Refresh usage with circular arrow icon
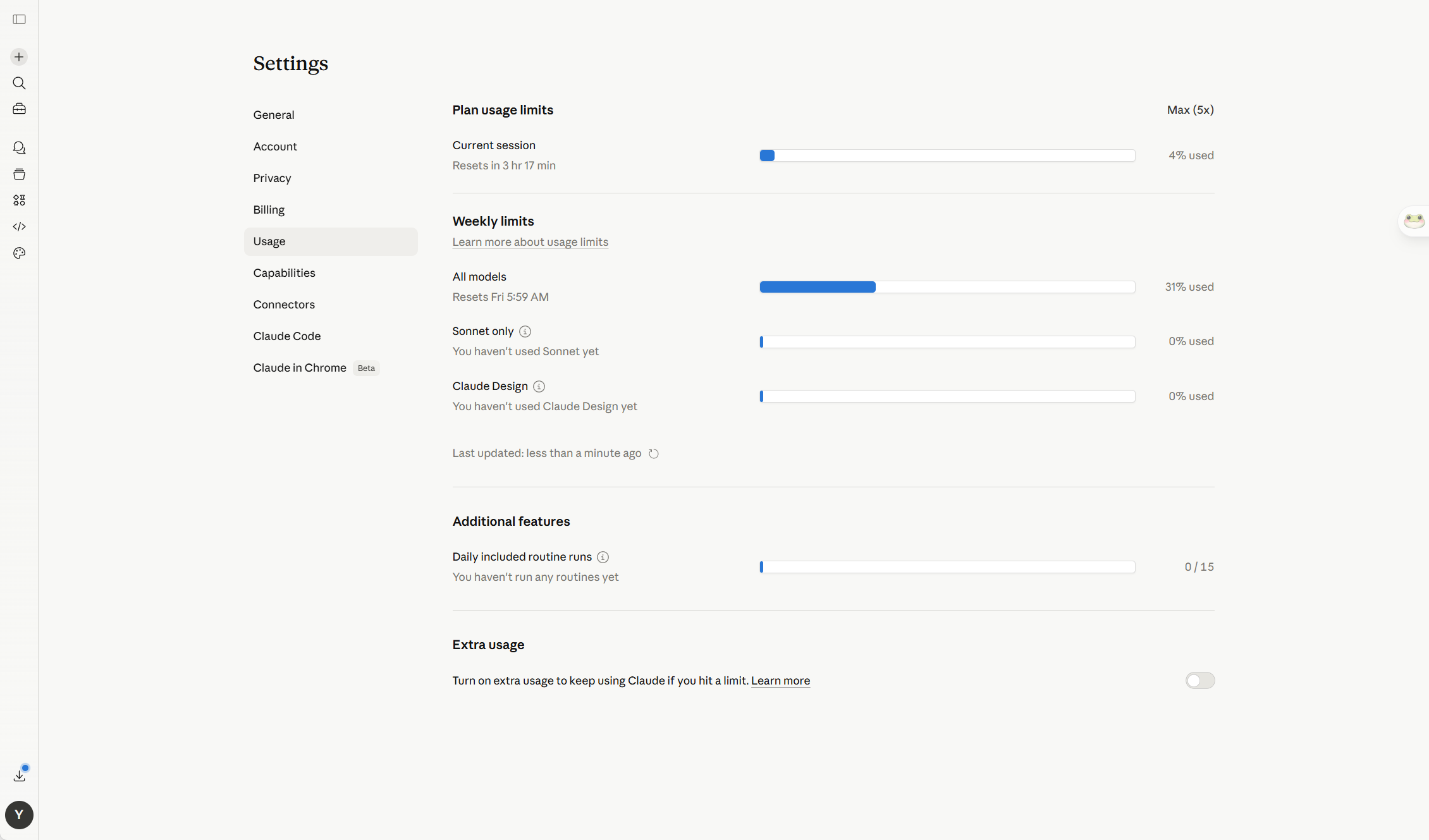The height and width of the screenshot is (840, 1429). (654, 453)
